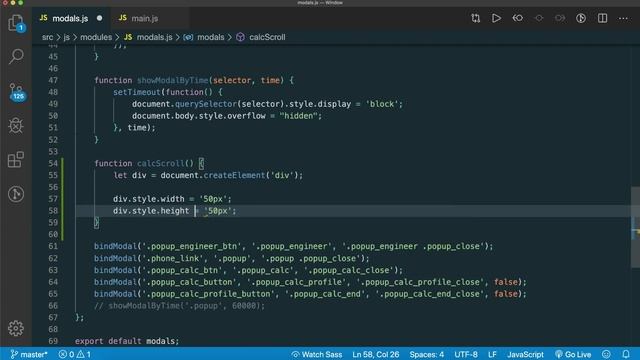Viewport: 640px width, 360px height.
Task: Select modules breadcrumb segment
Action: 96,37
